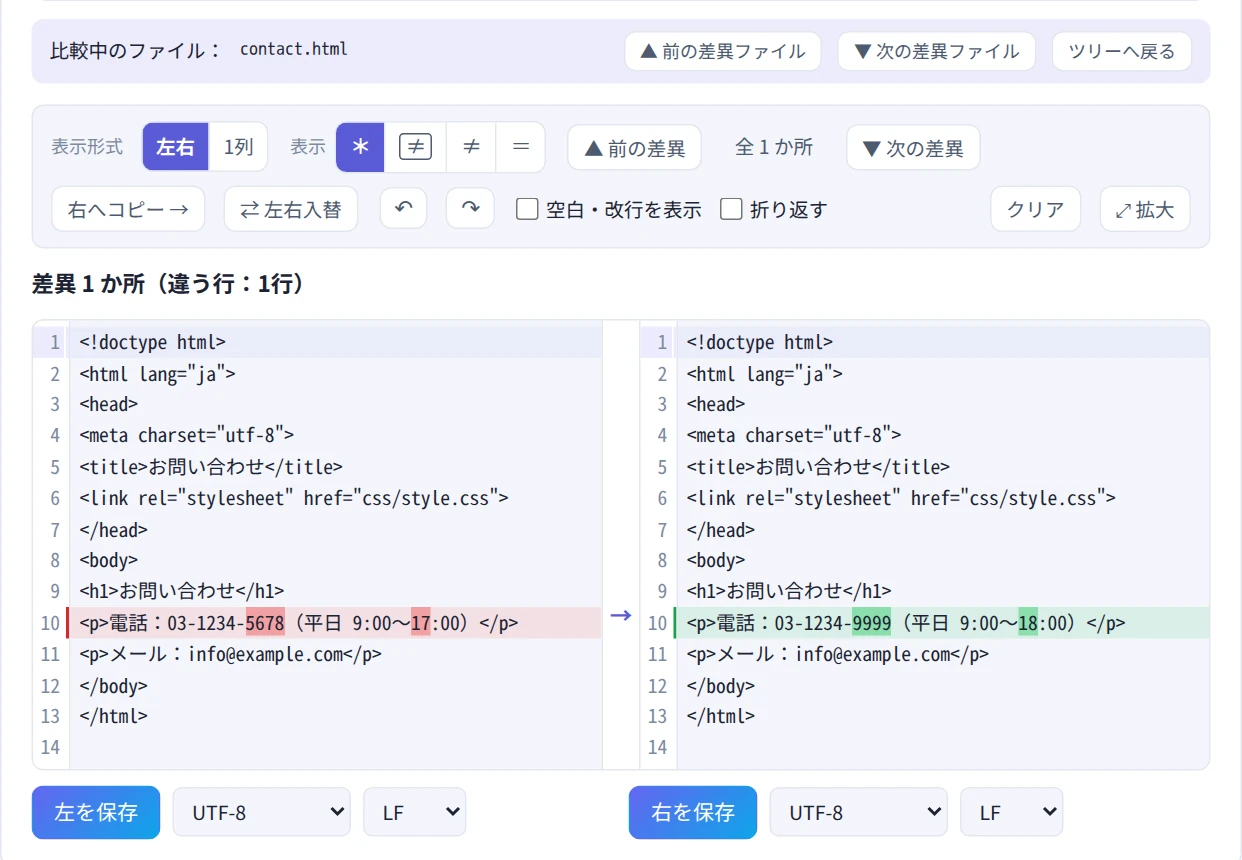Click right pane html lang line 2
The height and width of the screenshot is (860, 1242).
click(x=942, y=374)
